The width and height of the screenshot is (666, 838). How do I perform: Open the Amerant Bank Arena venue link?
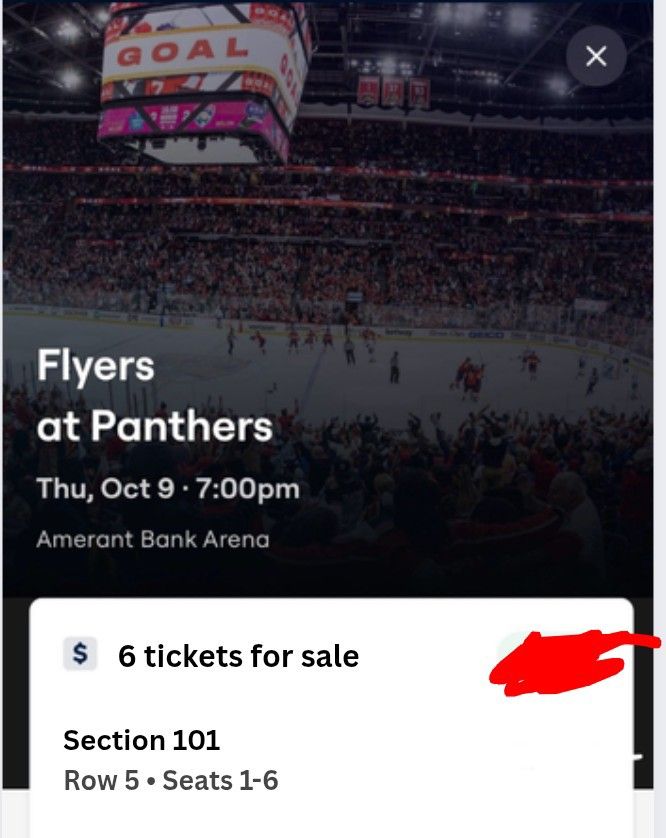[x=152, y=540]
